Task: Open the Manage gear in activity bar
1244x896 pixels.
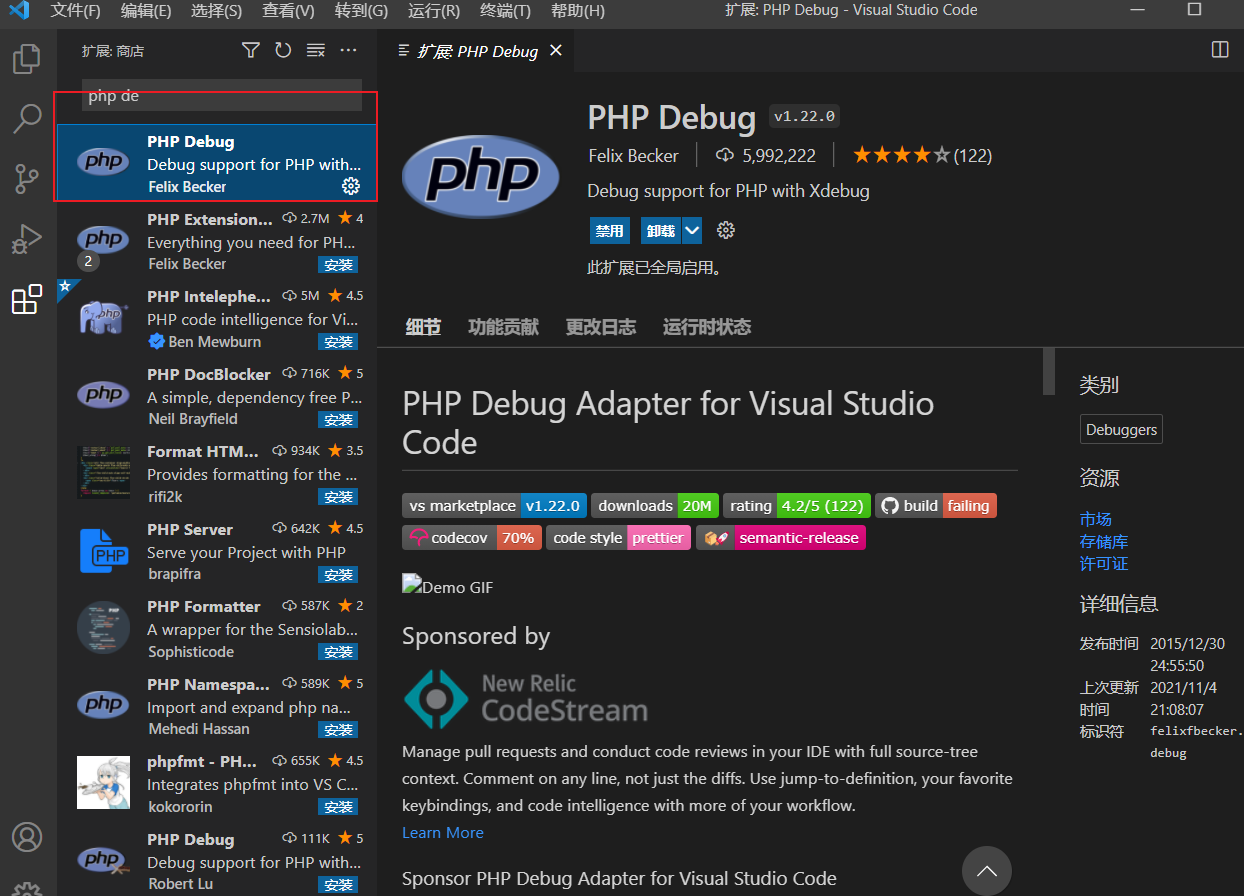Action: (x=27, y=888)
